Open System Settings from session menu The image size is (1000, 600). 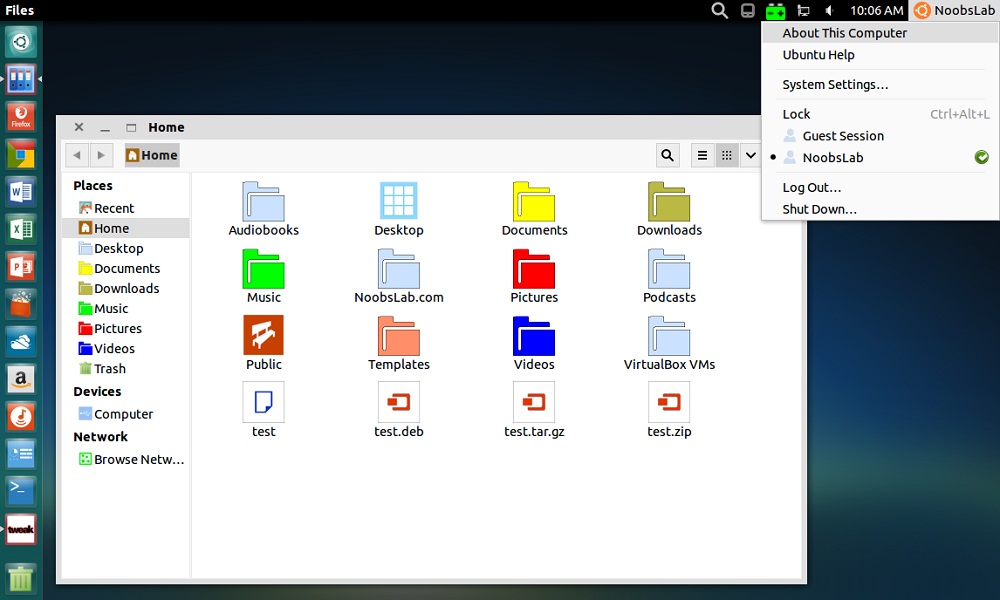click(x=880, y=85)
